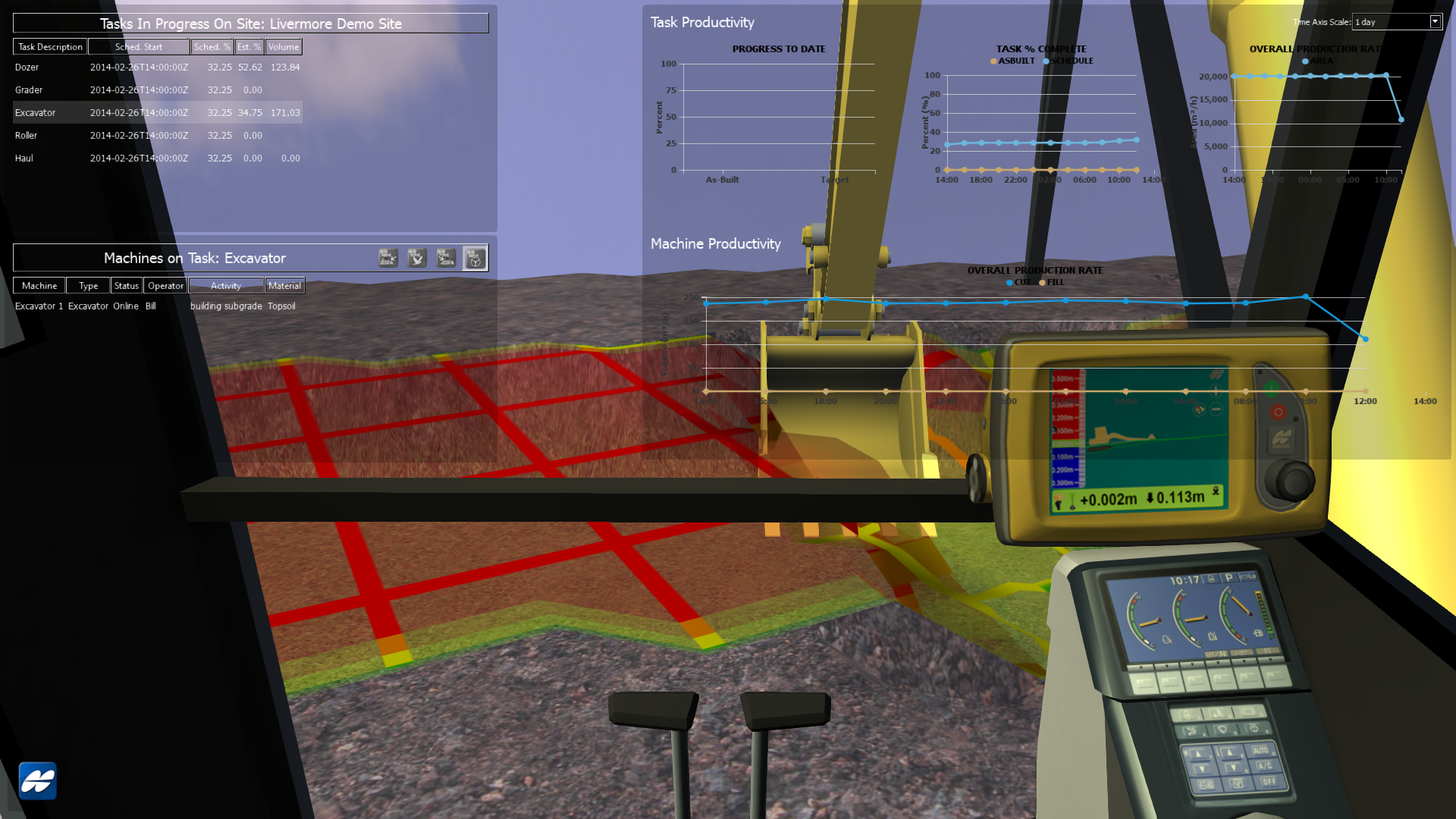Toggle AREA series in Overall Production Rate legend
The width and height of the screenshot is (1456, 819).
(x=1318, y=61)
